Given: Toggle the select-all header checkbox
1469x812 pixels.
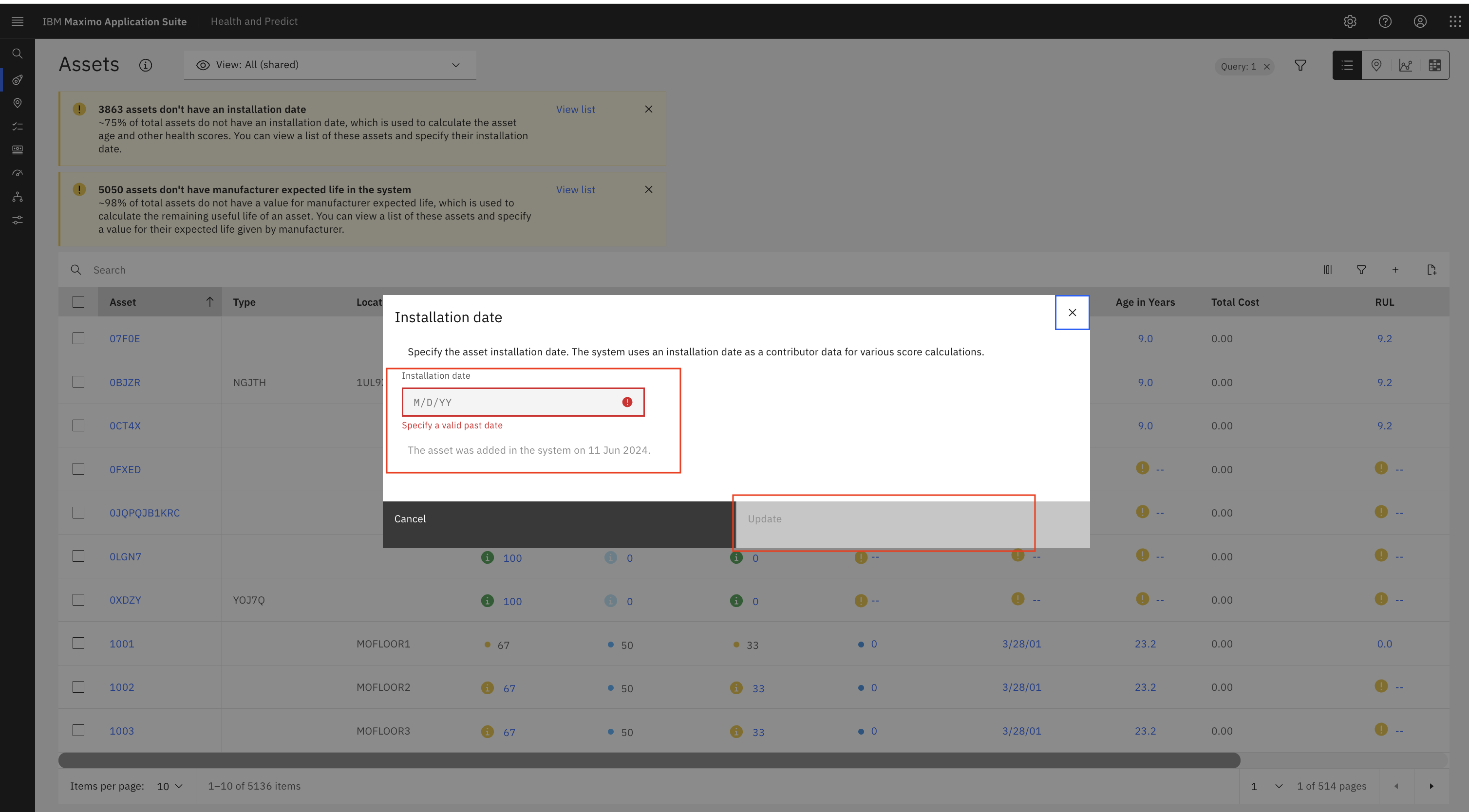Looking at the screenshot, I should tap(78, 302).
